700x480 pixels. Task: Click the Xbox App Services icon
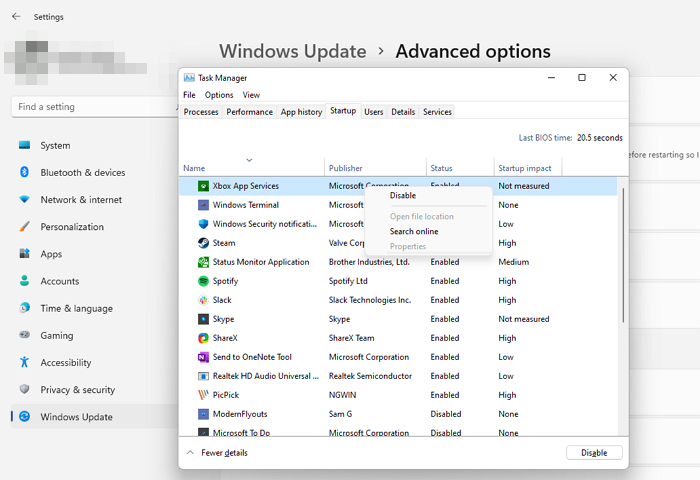(x=203, y=186)
